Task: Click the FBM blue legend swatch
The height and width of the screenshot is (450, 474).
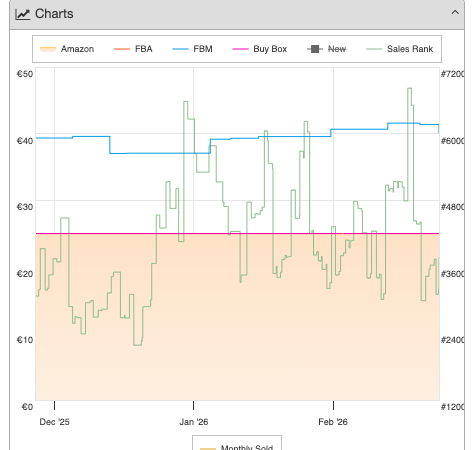Action: pos(180,49)
